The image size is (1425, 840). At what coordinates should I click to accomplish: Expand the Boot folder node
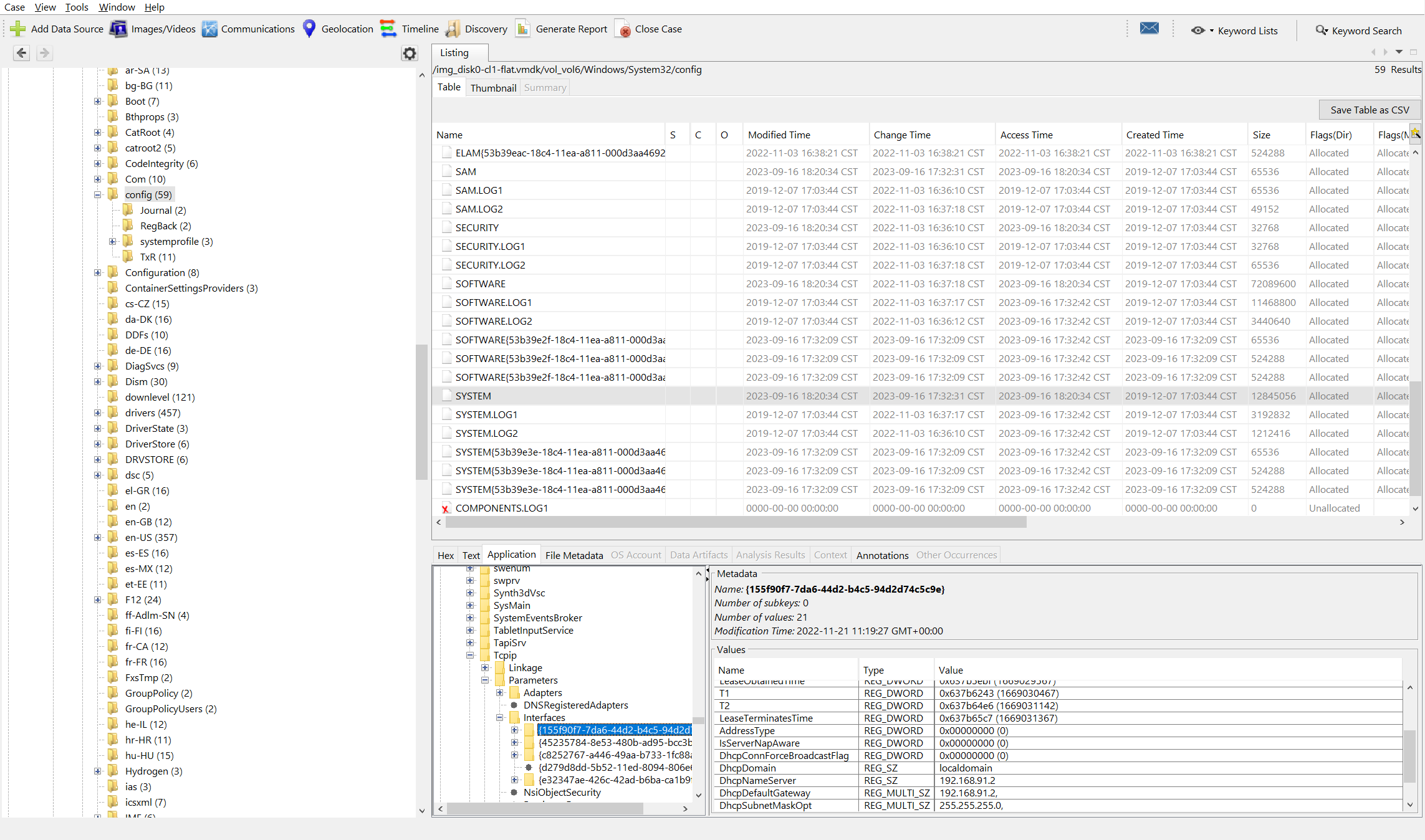pyautogui.click(x=97, y=101)
